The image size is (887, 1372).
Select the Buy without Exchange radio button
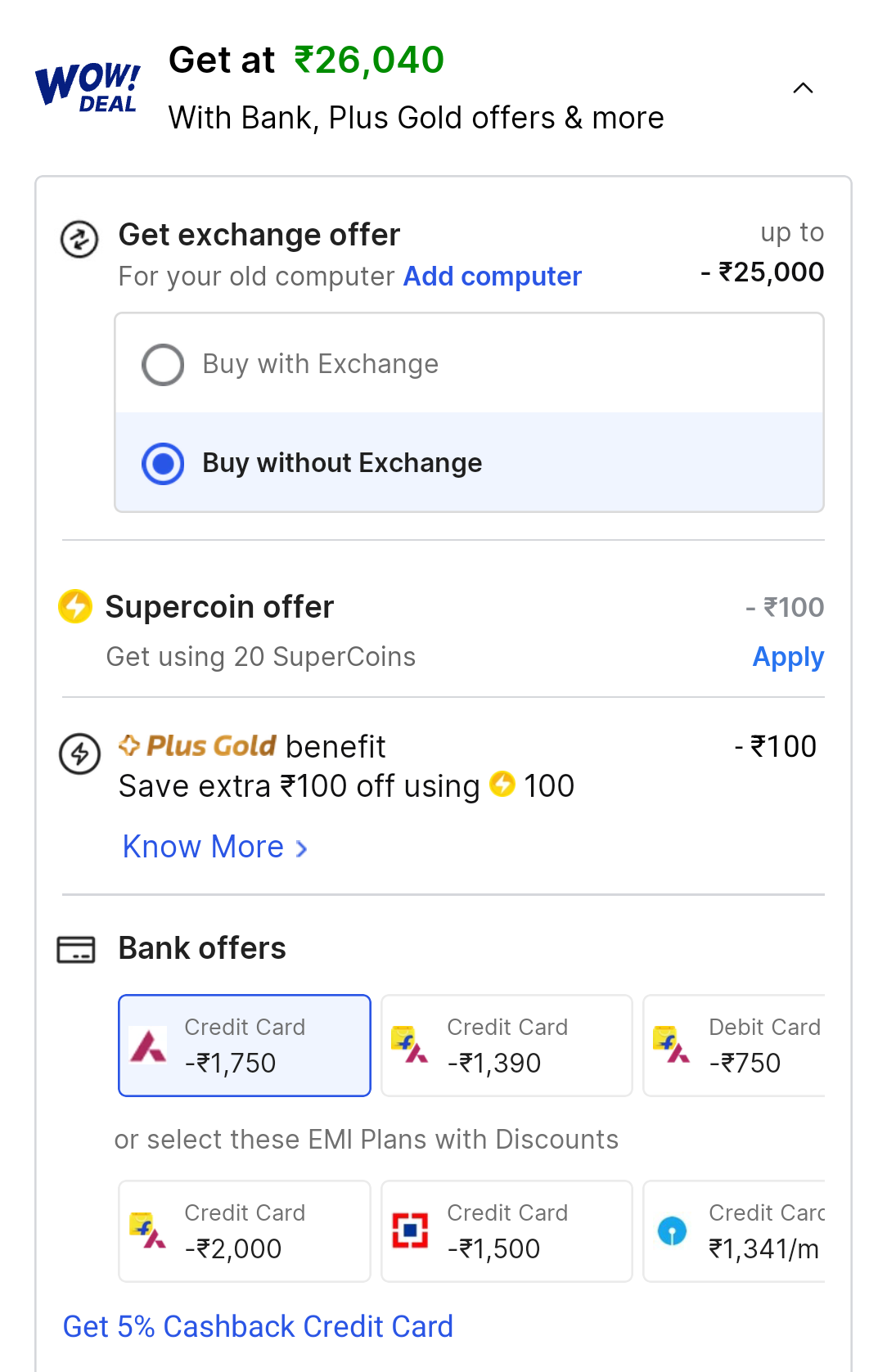[163, 463]
